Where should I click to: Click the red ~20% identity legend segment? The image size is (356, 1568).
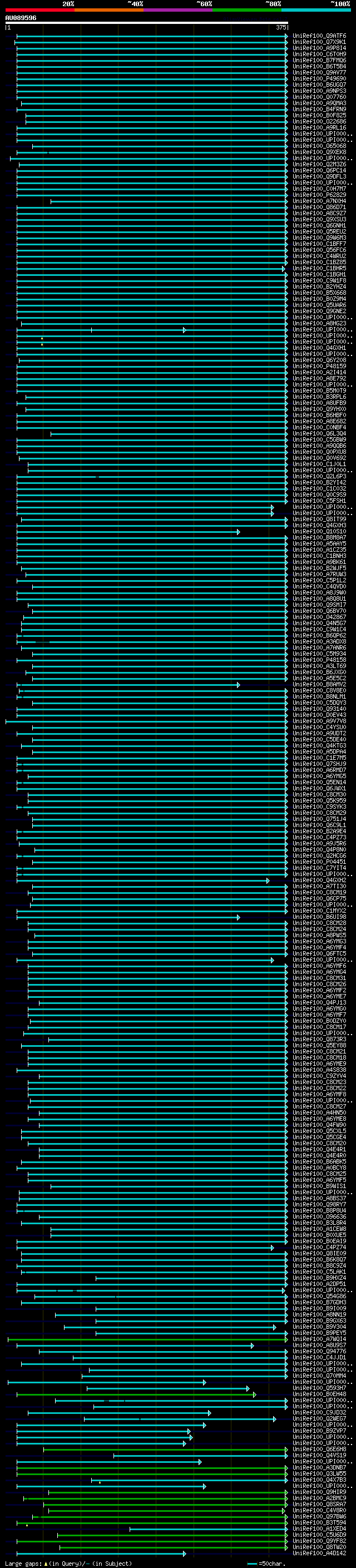pos(39,10)
